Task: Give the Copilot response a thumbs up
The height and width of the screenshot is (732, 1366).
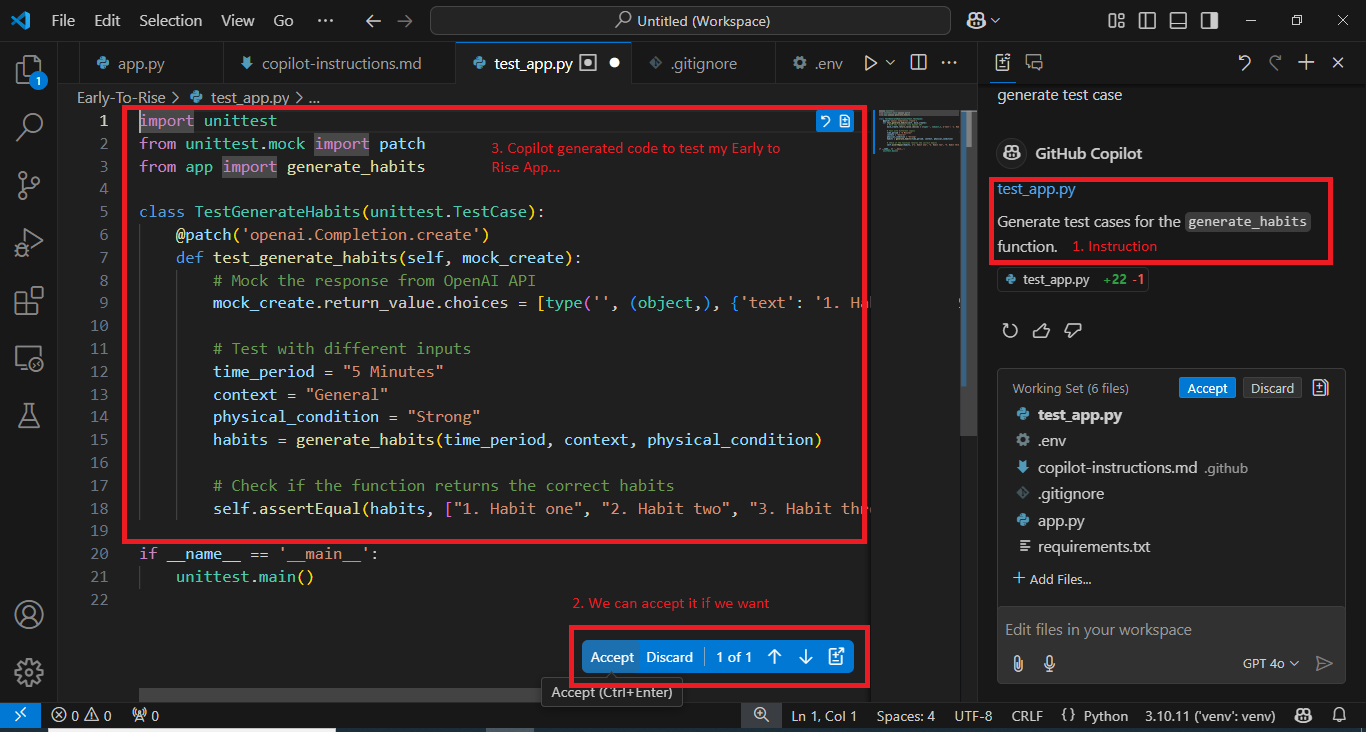Action: coord(1041,330)
